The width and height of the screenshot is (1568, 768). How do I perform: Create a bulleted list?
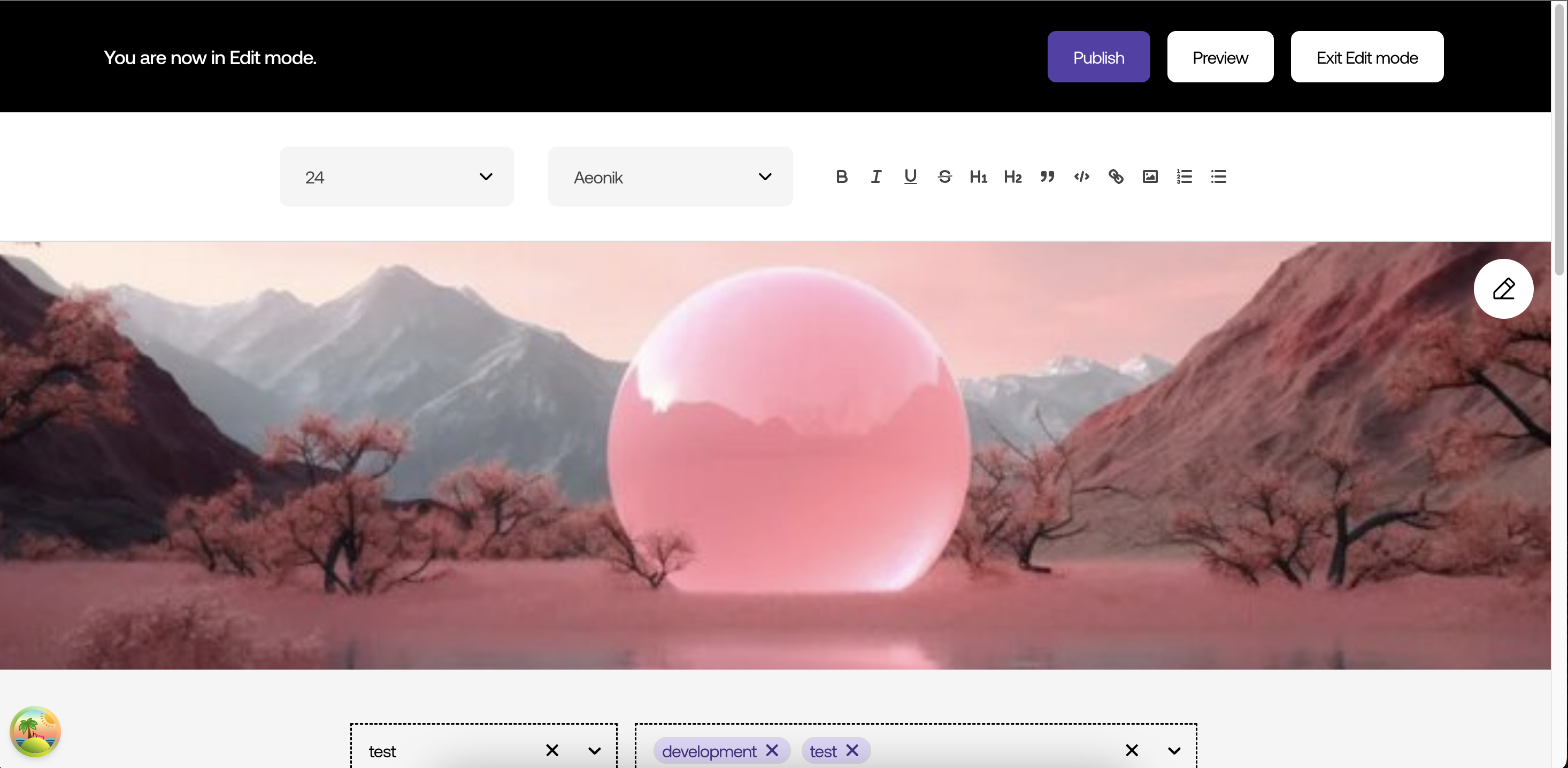[1219, 176]
